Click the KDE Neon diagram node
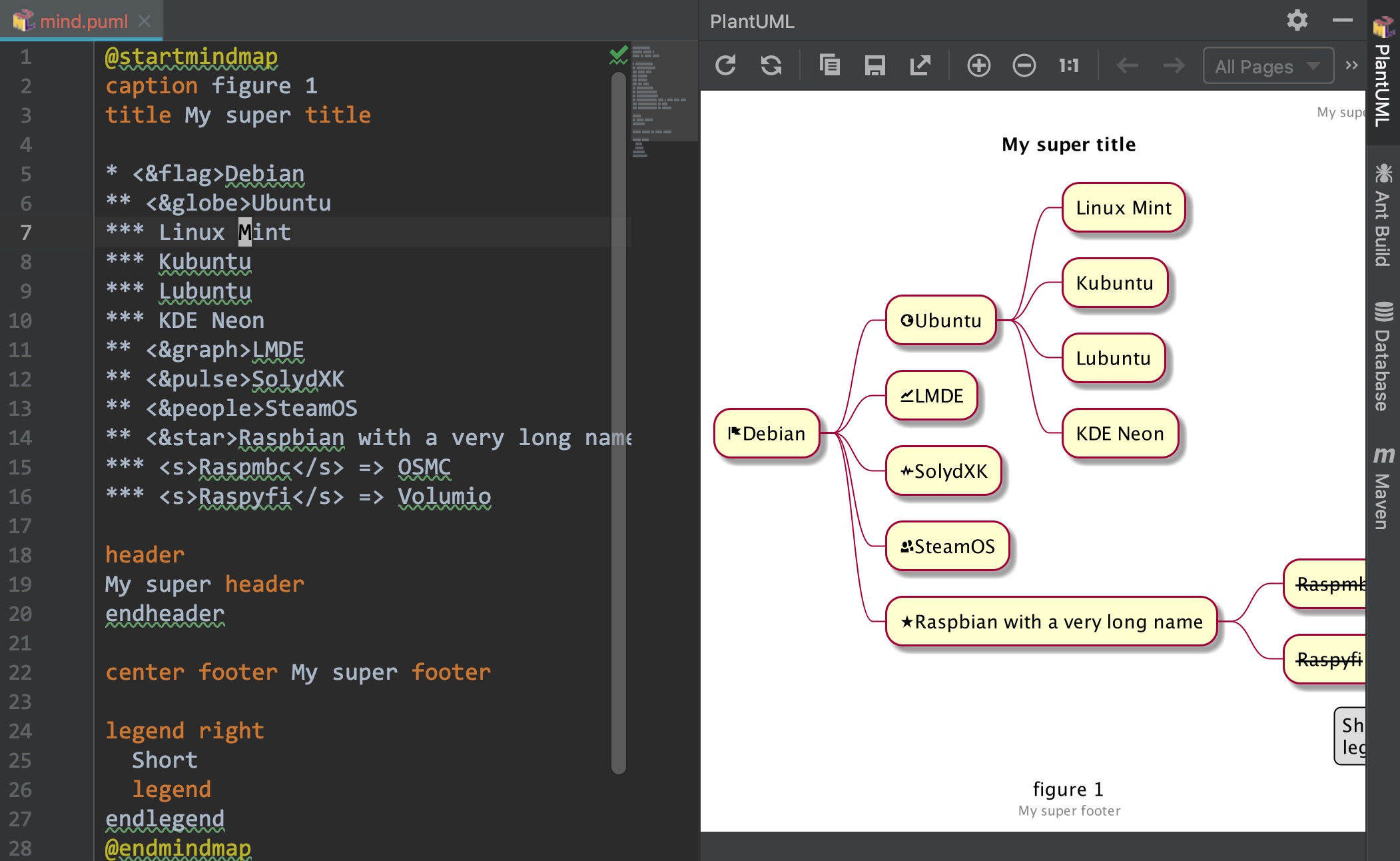Screen dimensions: 1400x861 (x=1120, y=433)
